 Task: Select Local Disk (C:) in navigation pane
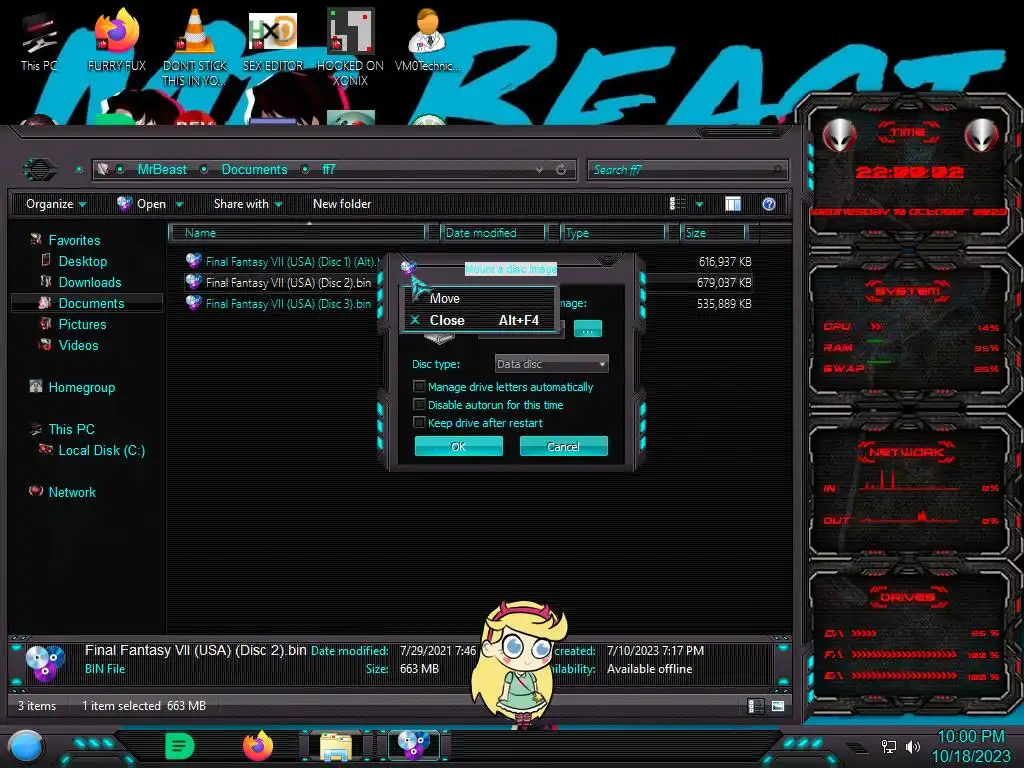coord(101,451)
